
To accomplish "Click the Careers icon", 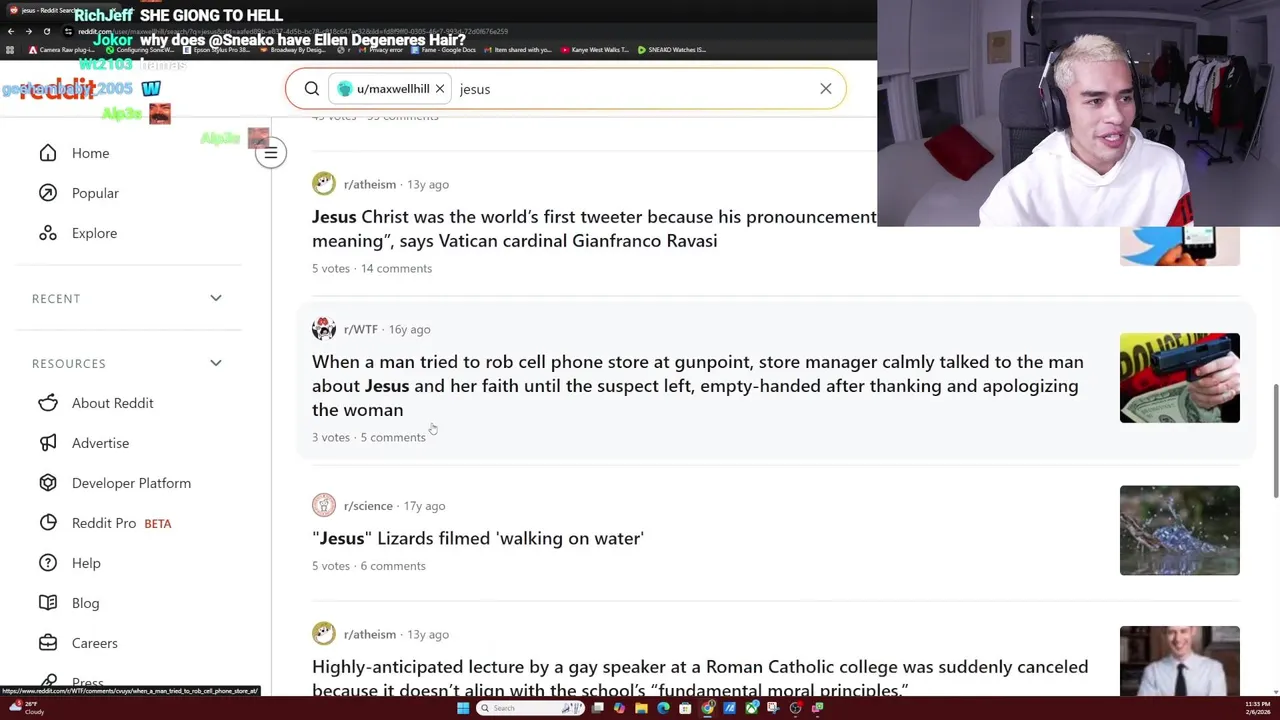I will 48,643.
